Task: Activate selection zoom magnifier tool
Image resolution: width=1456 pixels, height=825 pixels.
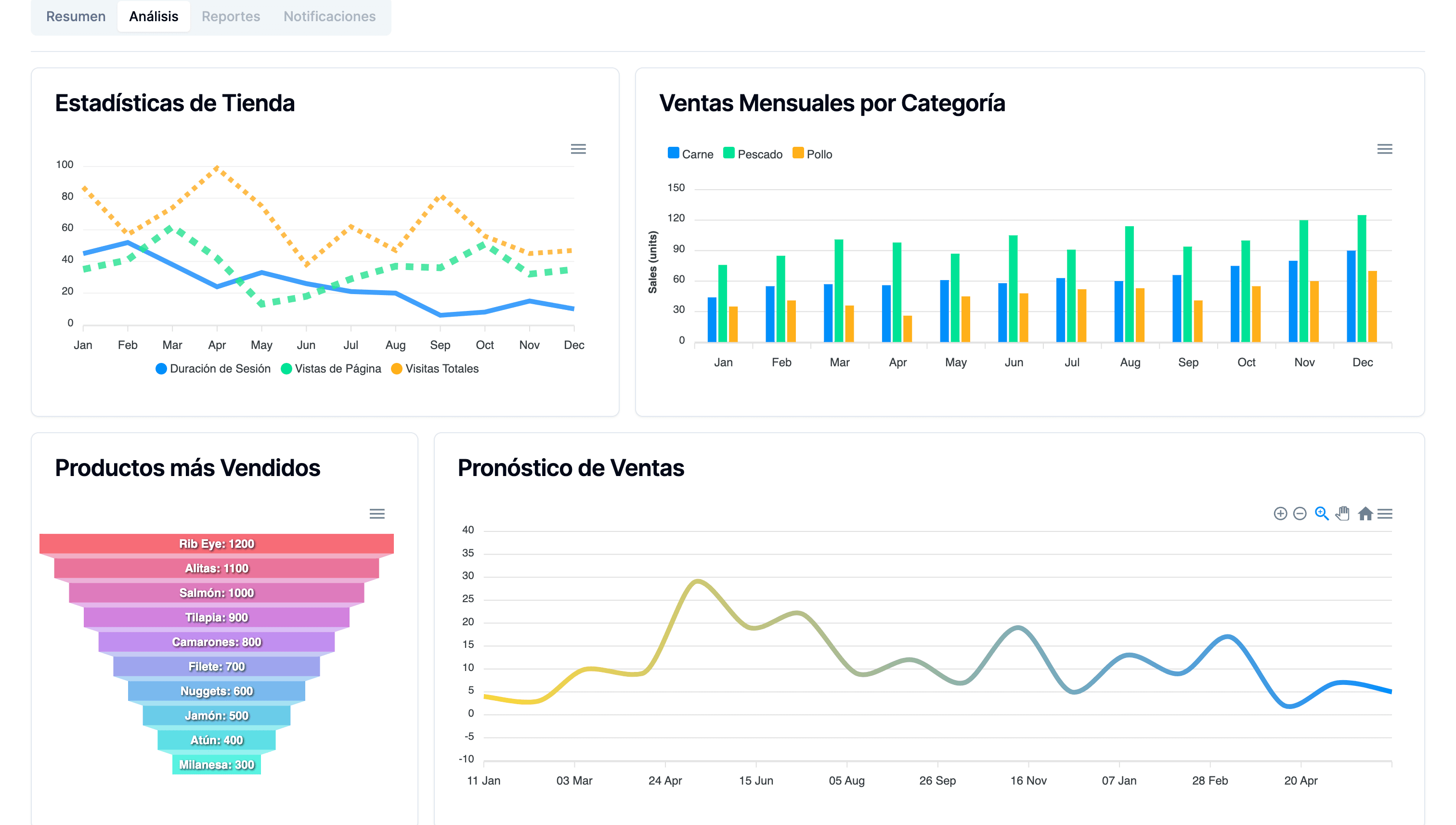Action: pos(1322,514)
